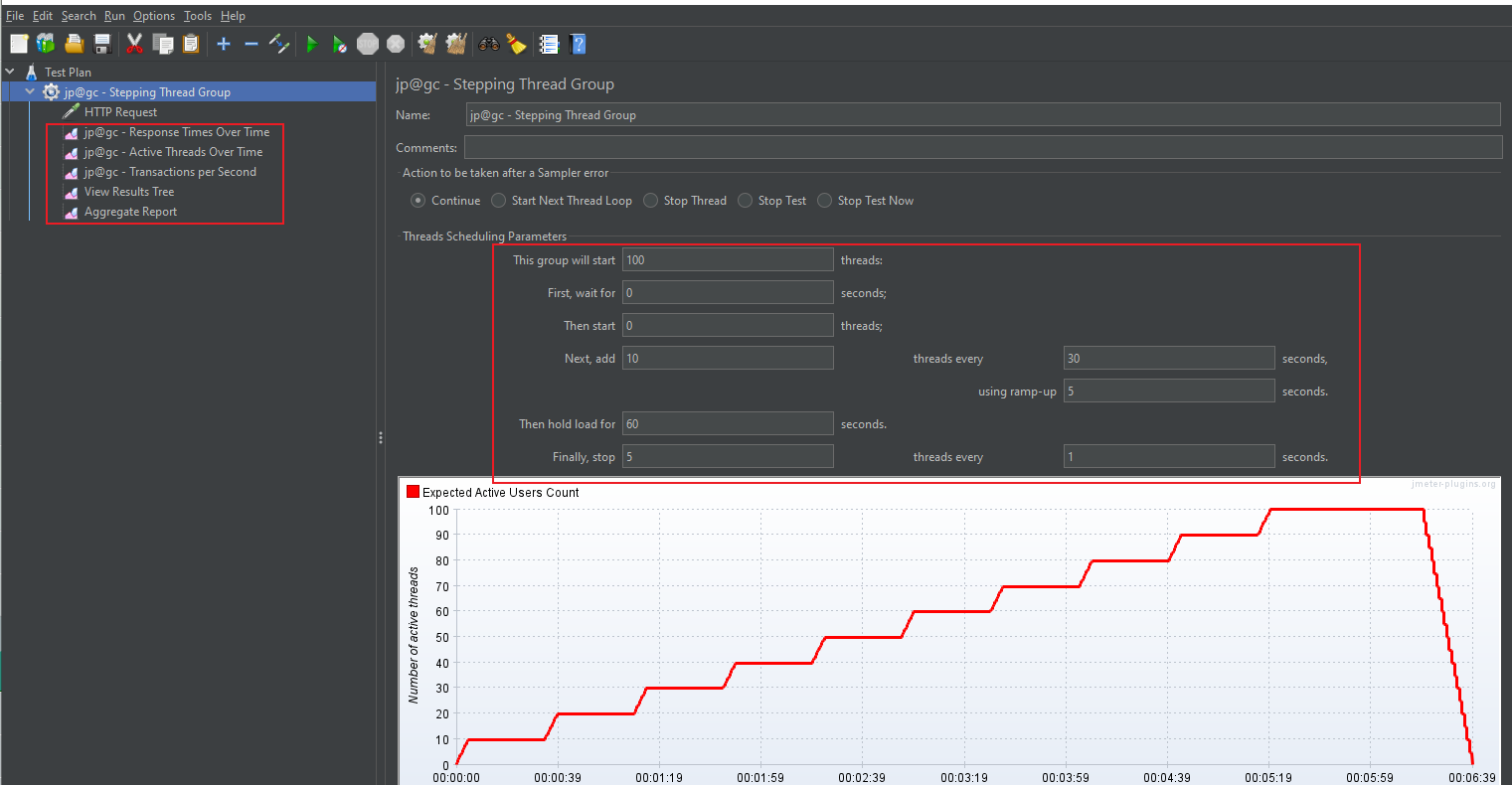Click the Expected Active Users Count legend swatch
Screen dimensions: 1512x785
[x=413, y=492]
